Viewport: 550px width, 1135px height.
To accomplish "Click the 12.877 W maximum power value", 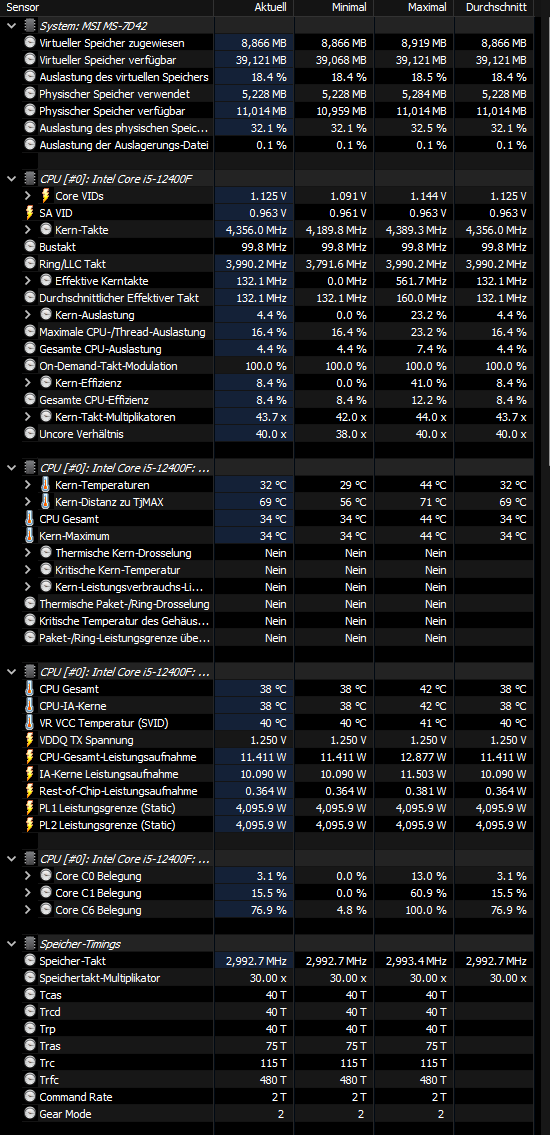I will coord(423,756).
